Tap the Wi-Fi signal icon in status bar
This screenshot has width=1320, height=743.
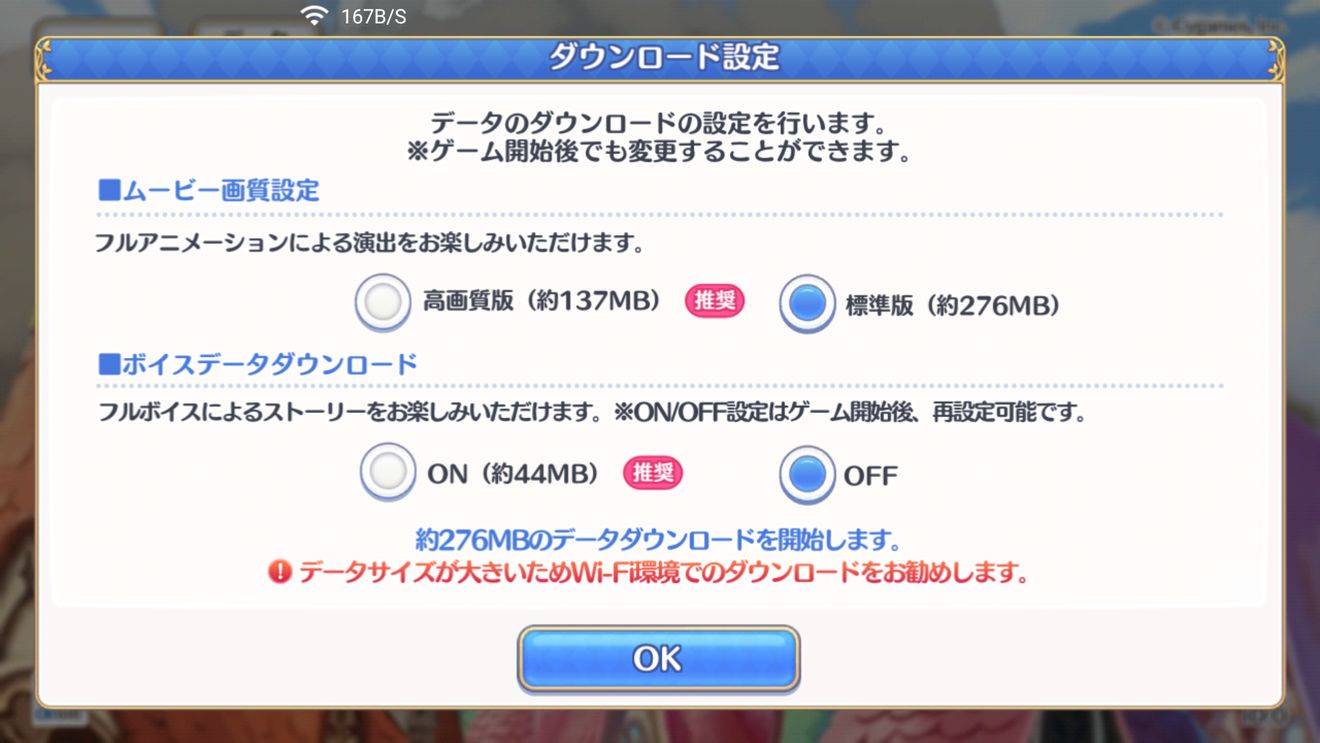pyautogui.click(x=314, y=16)
